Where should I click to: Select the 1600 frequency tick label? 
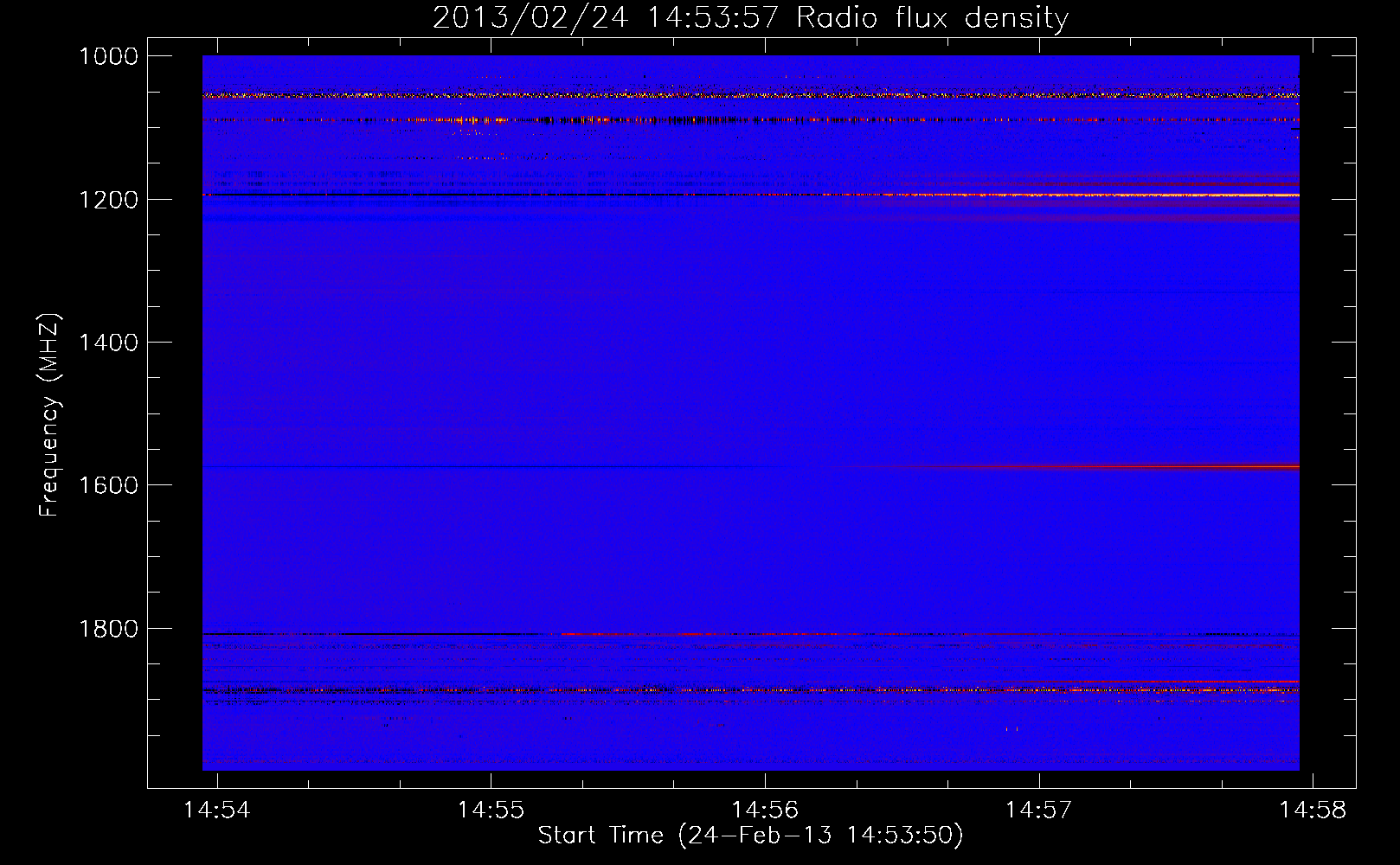click(108, 485)
